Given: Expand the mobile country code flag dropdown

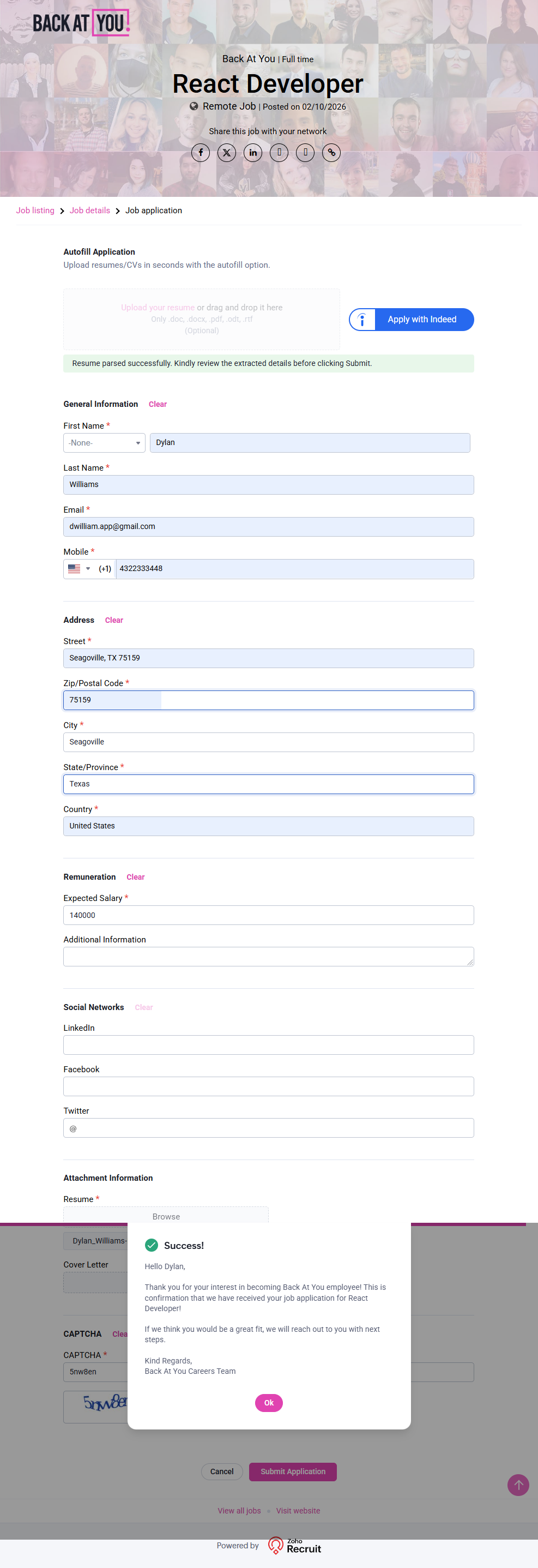Looking at the screenshot, I should [79, 569].
